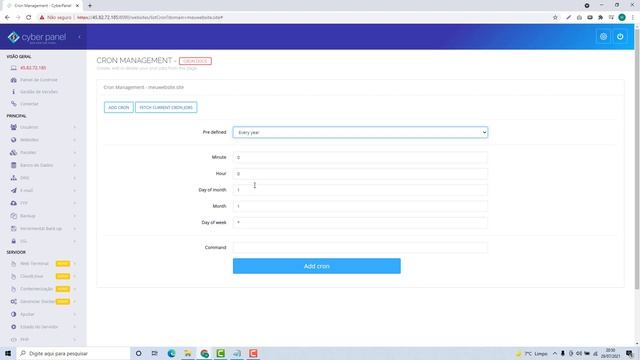The width and height of the screenshot is (640, 360).
Task: Click the server IP laptop icon
Action: (13, 68)
